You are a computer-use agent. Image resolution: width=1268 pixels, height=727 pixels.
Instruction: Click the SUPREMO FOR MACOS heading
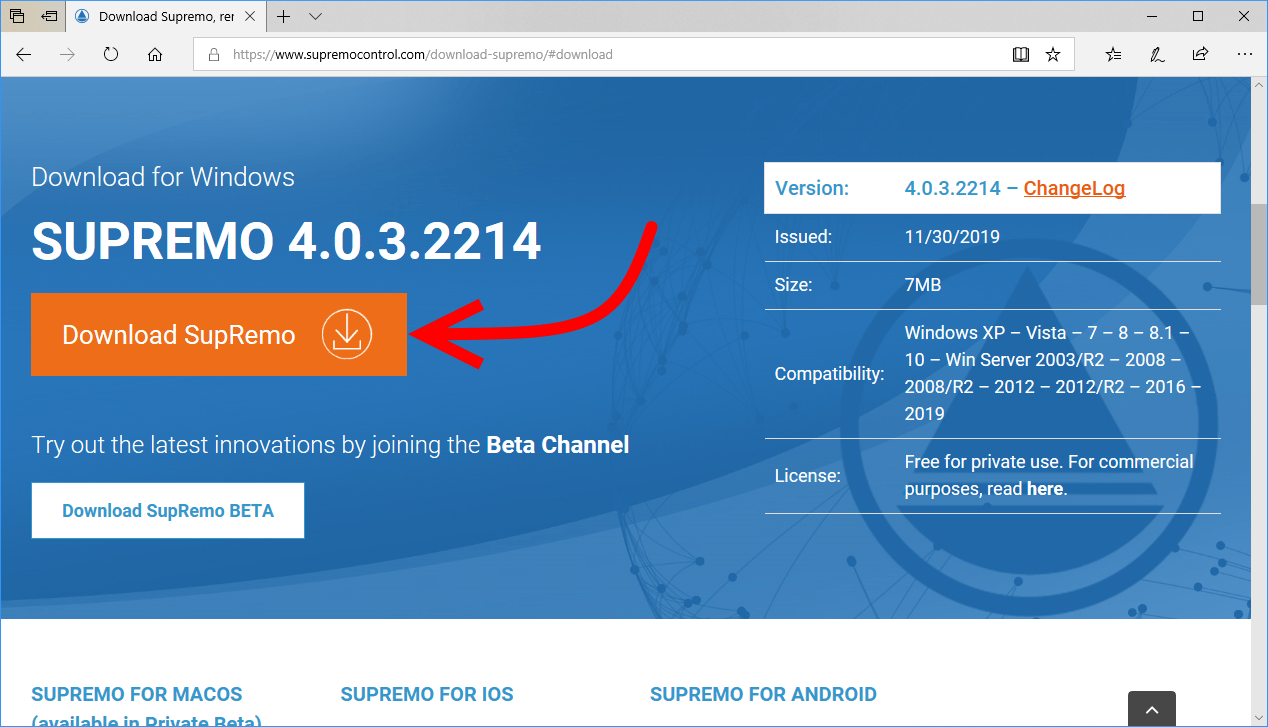point(137,694)
